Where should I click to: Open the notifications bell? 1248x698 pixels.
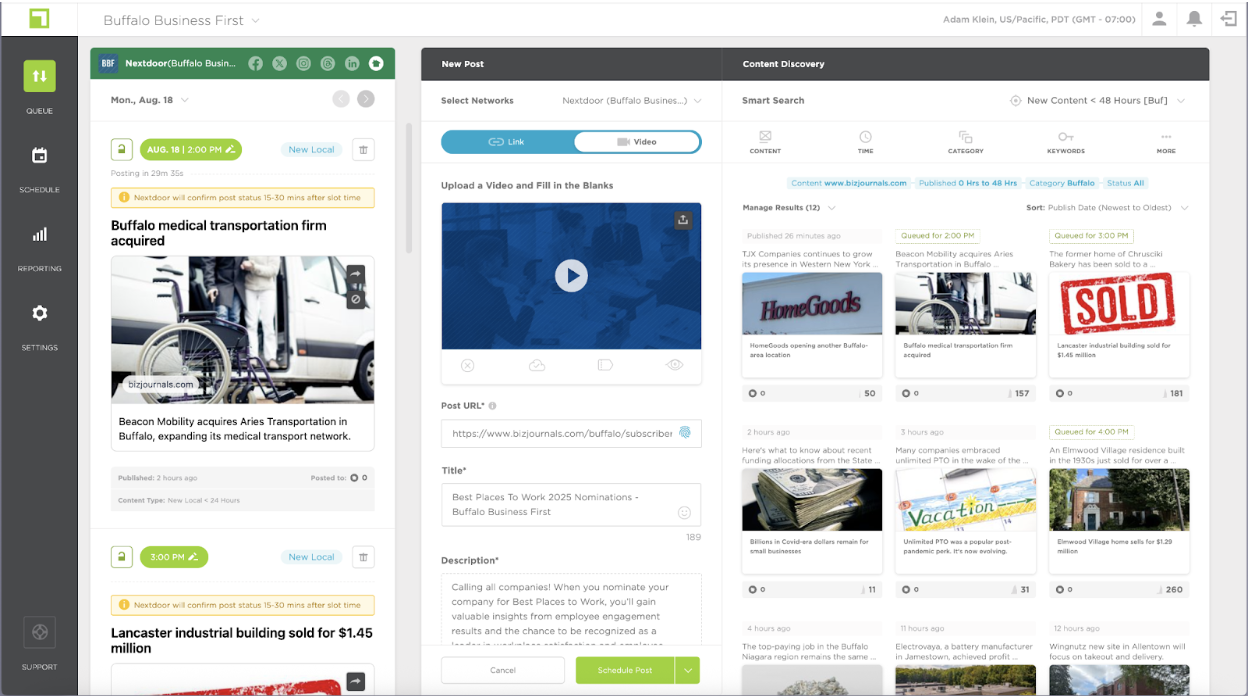(1194, 19)
